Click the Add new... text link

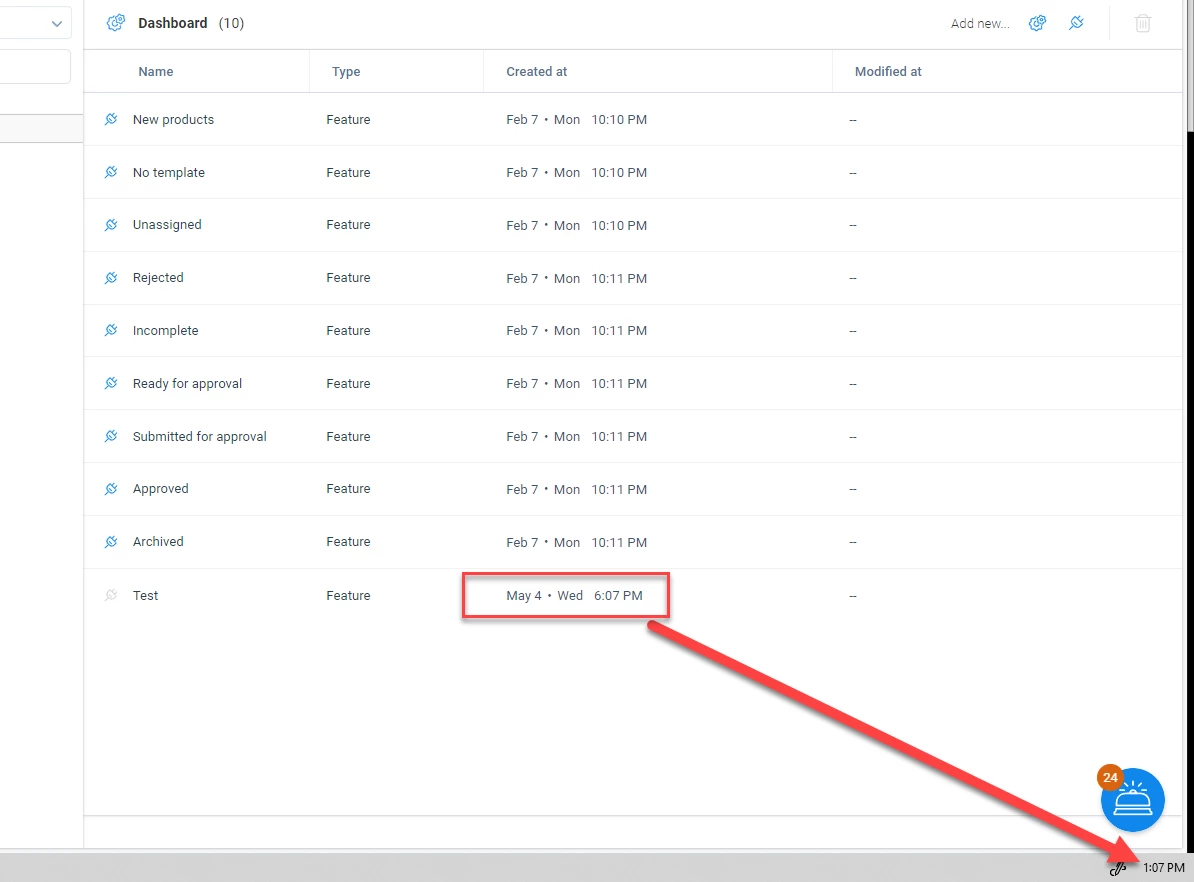[x=980, y=24]
